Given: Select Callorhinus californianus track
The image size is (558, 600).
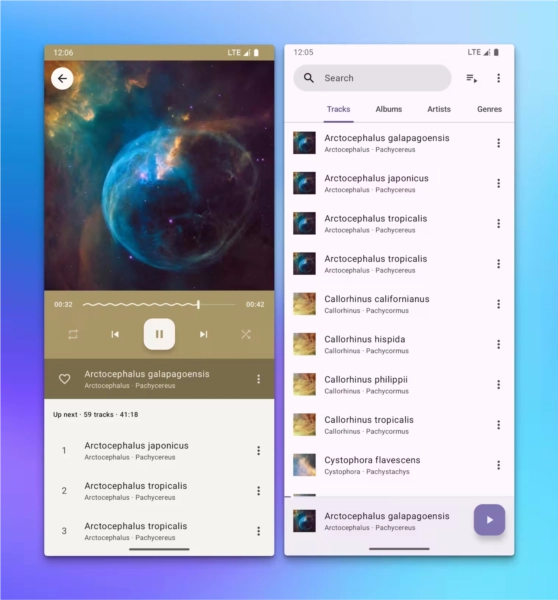Looking at the screenshot, I should (399, 304).
